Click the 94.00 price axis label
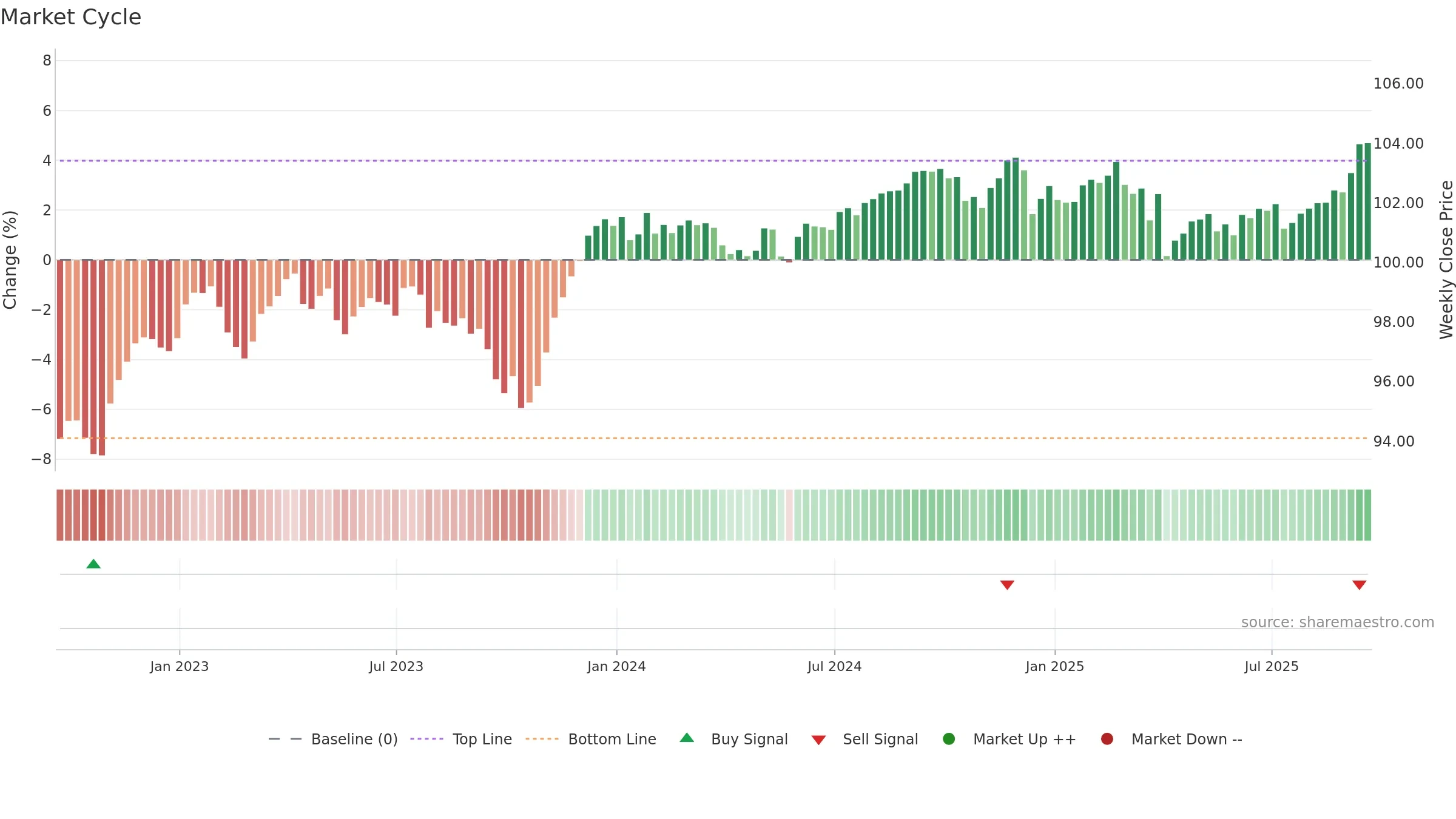This screenshot has height=819, width=1456. pos(1394,442)
